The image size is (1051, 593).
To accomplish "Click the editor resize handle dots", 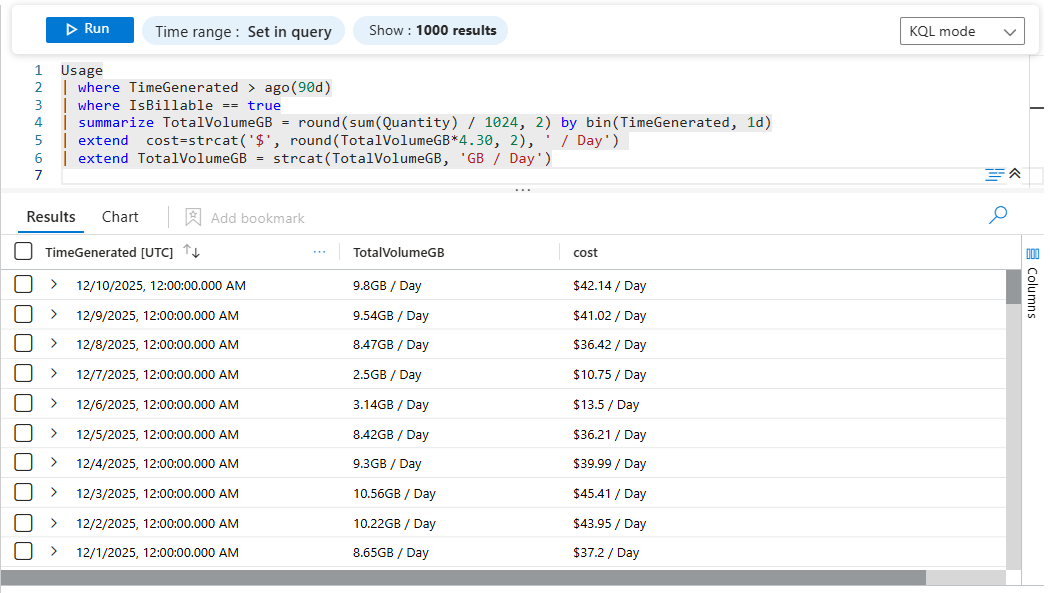I will point(522,189).
